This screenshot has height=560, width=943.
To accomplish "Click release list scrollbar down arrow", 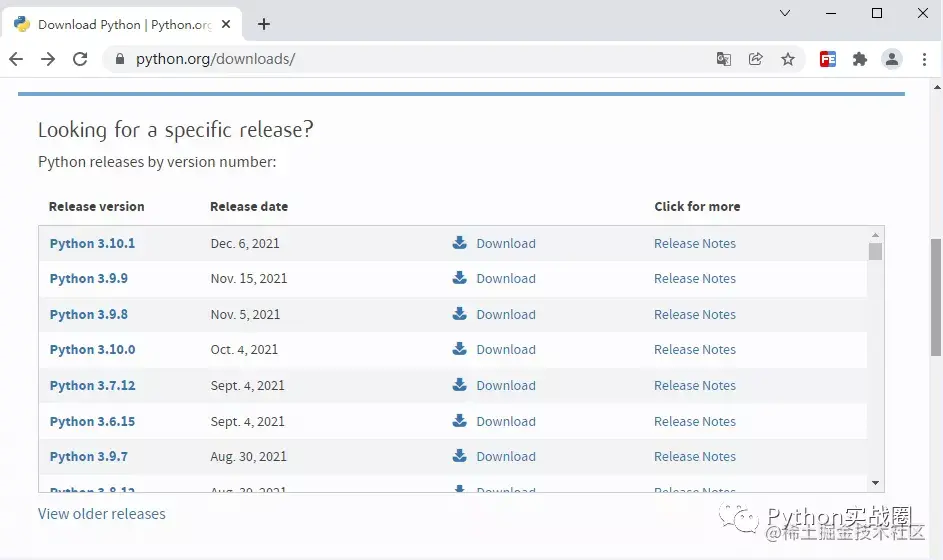I will click(x=875, y=483).
